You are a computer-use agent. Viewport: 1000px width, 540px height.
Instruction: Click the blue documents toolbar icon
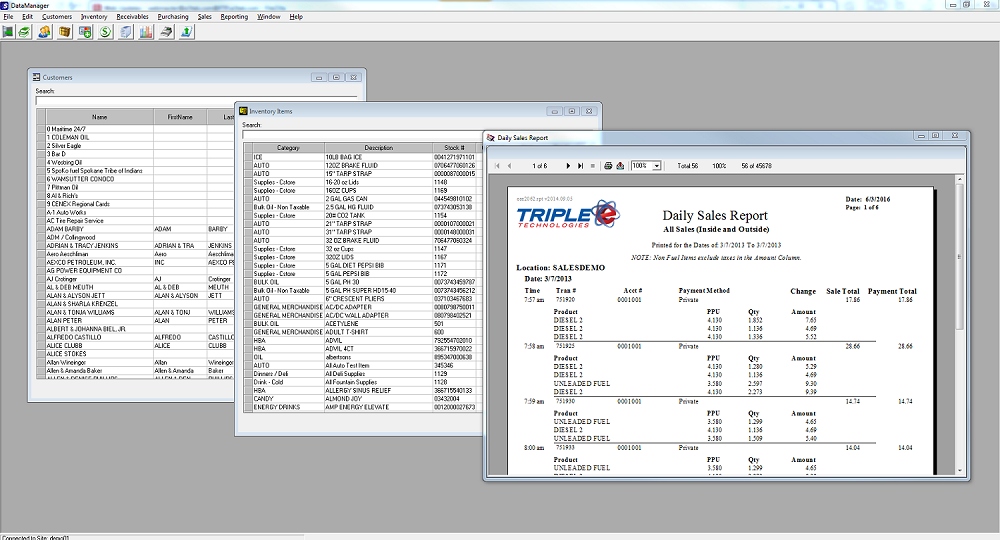click(x=126, y=32)
